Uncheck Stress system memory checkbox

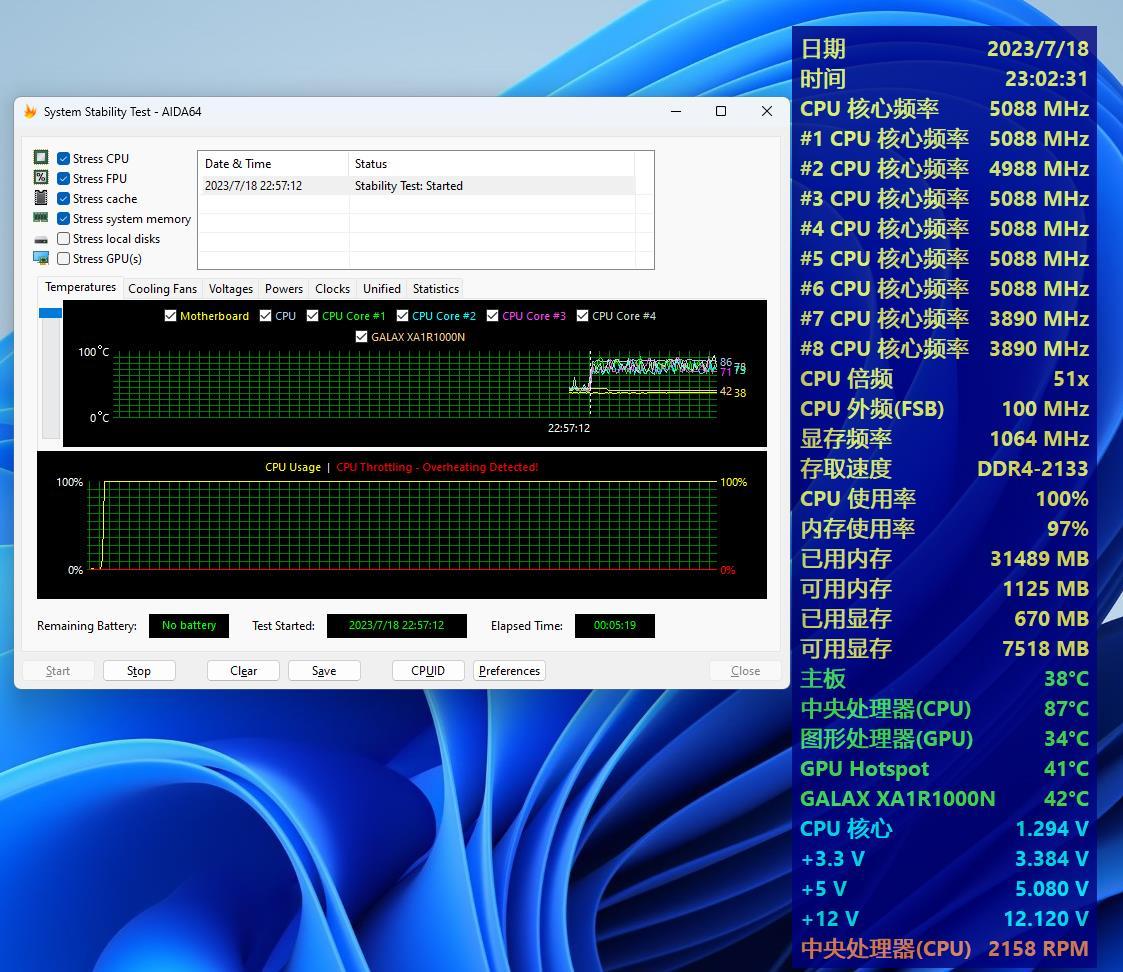click(x=64, y=218)
